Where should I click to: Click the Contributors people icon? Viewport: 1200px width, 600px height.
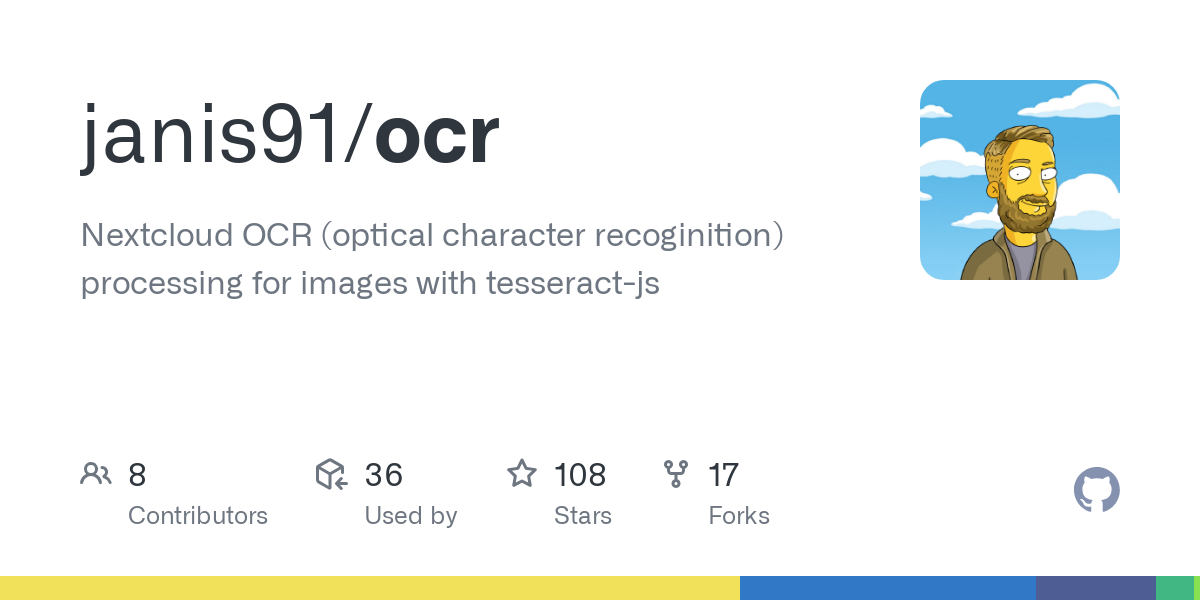point(96,474)
